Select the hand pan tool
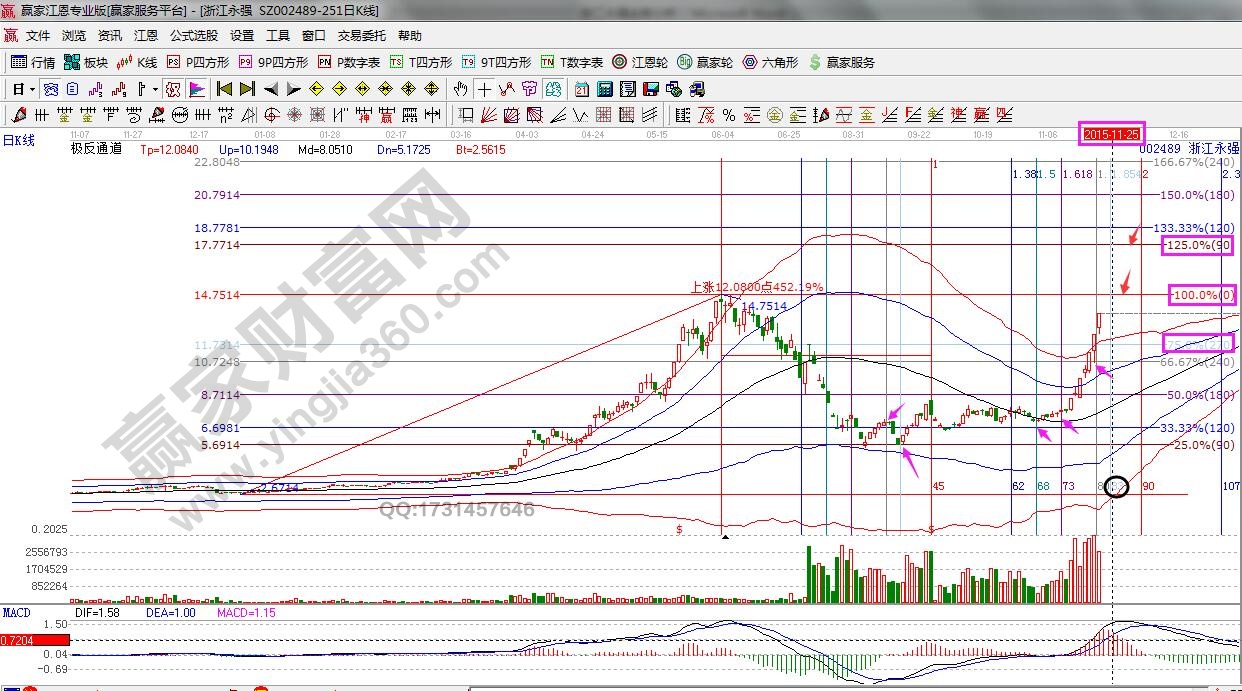 [461, 89]
